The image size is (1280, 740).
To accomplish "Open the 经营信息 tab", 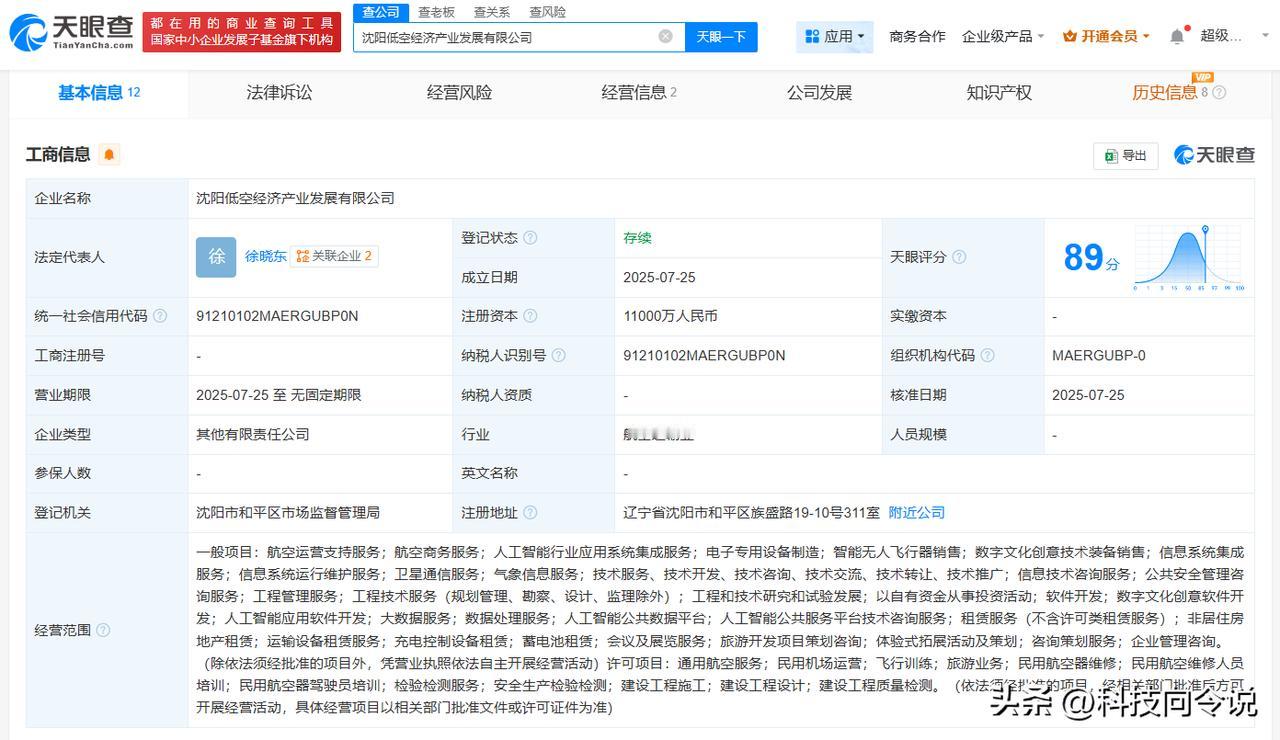I will pyautogui.click(x=639, y=93).
